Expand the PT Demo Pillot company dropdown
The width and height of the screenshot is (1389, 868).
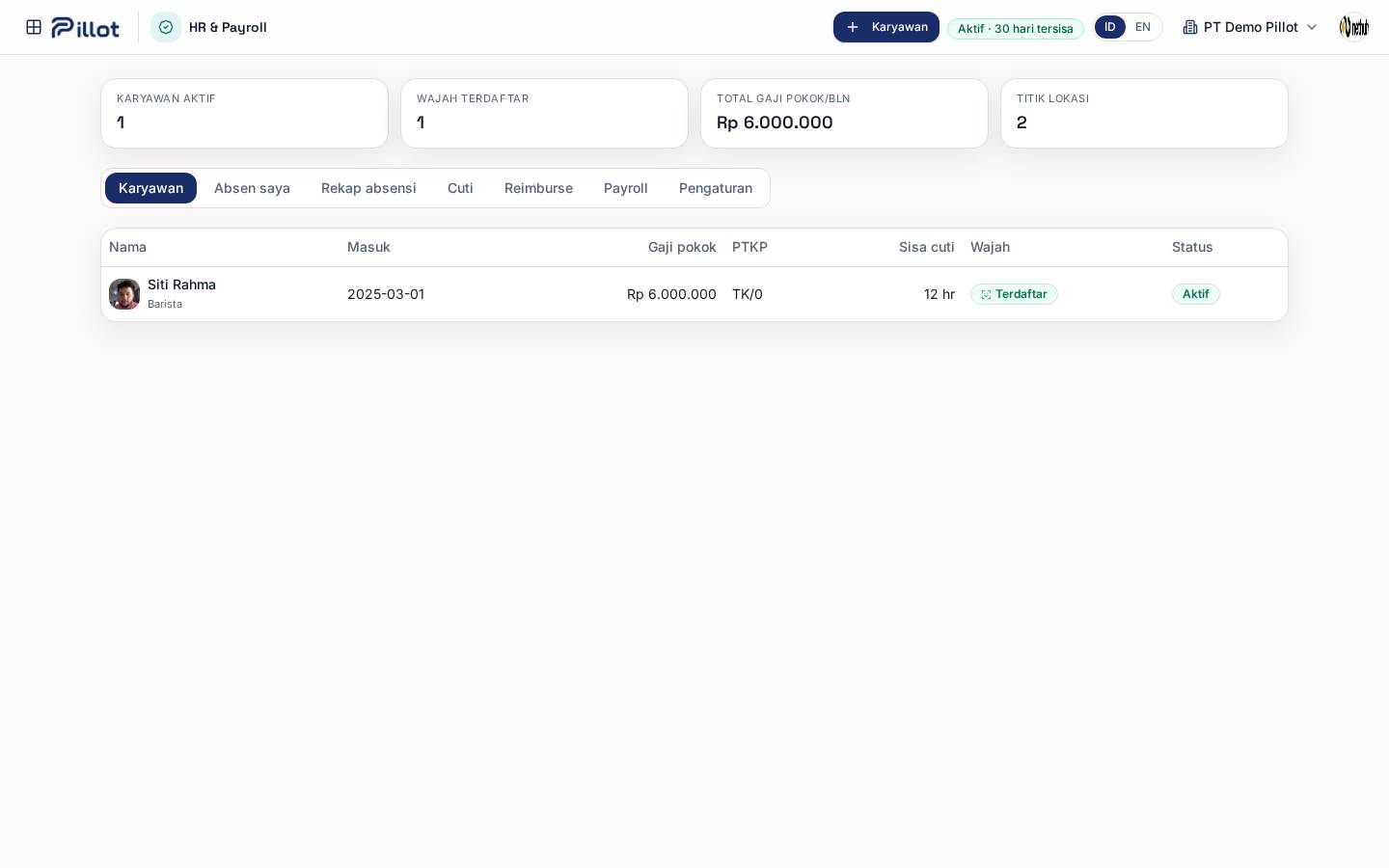tap(1250, 27)
